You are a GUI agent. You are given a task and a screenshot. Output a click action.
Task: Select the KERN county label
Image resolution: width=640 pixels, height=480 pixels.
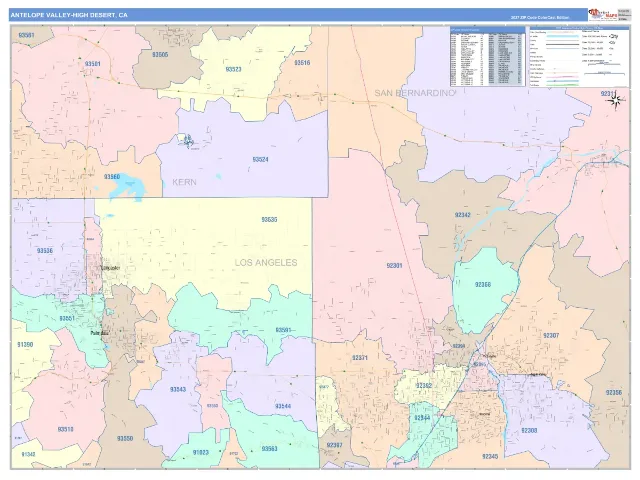click(184, 182)
